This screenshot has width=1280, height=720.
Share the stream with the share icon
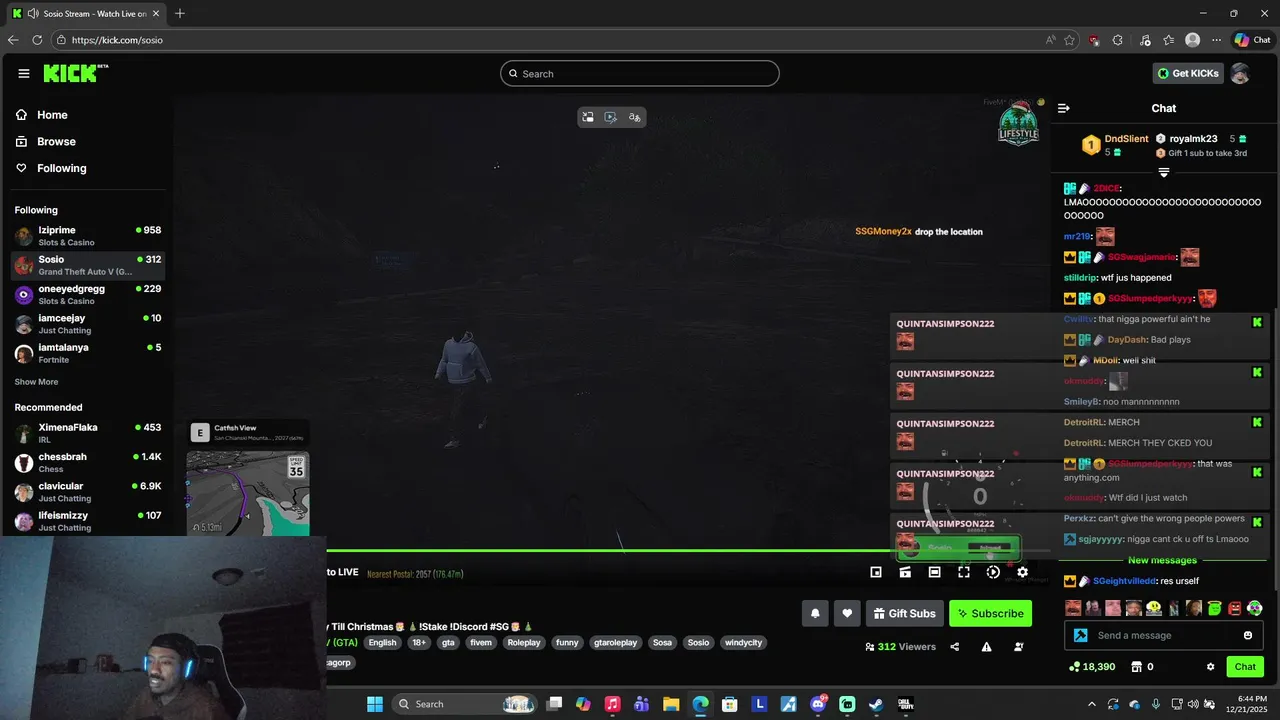click(955, 647)
